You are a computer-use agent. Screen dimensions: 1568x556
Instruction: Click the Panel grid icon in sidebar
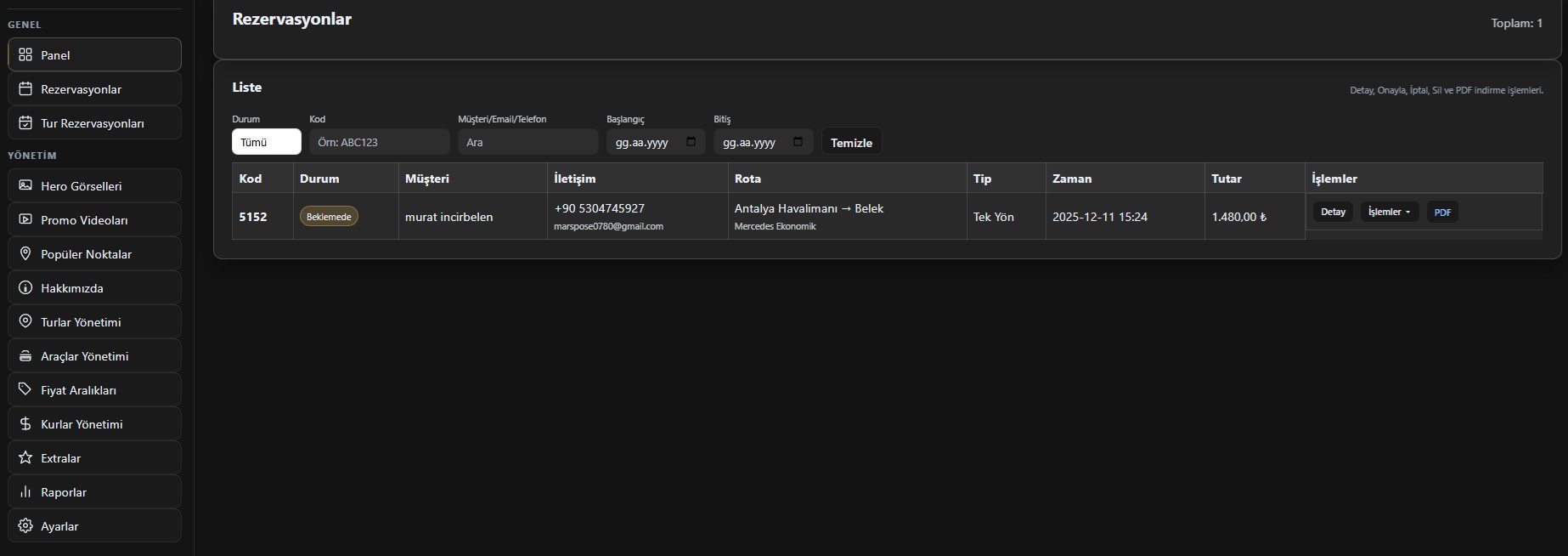coord(25,55)
